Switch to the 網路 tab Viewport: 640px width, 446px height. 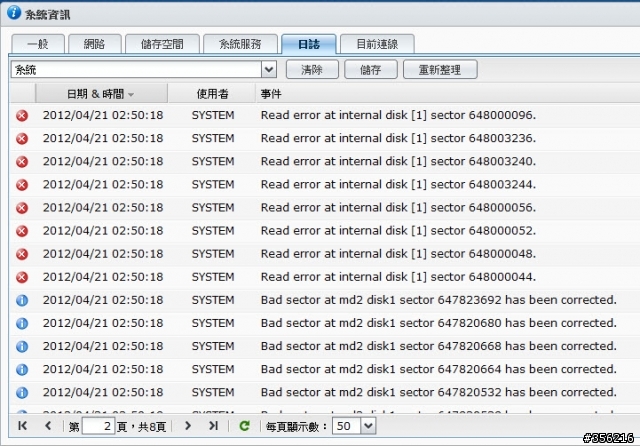pos(95,44)
